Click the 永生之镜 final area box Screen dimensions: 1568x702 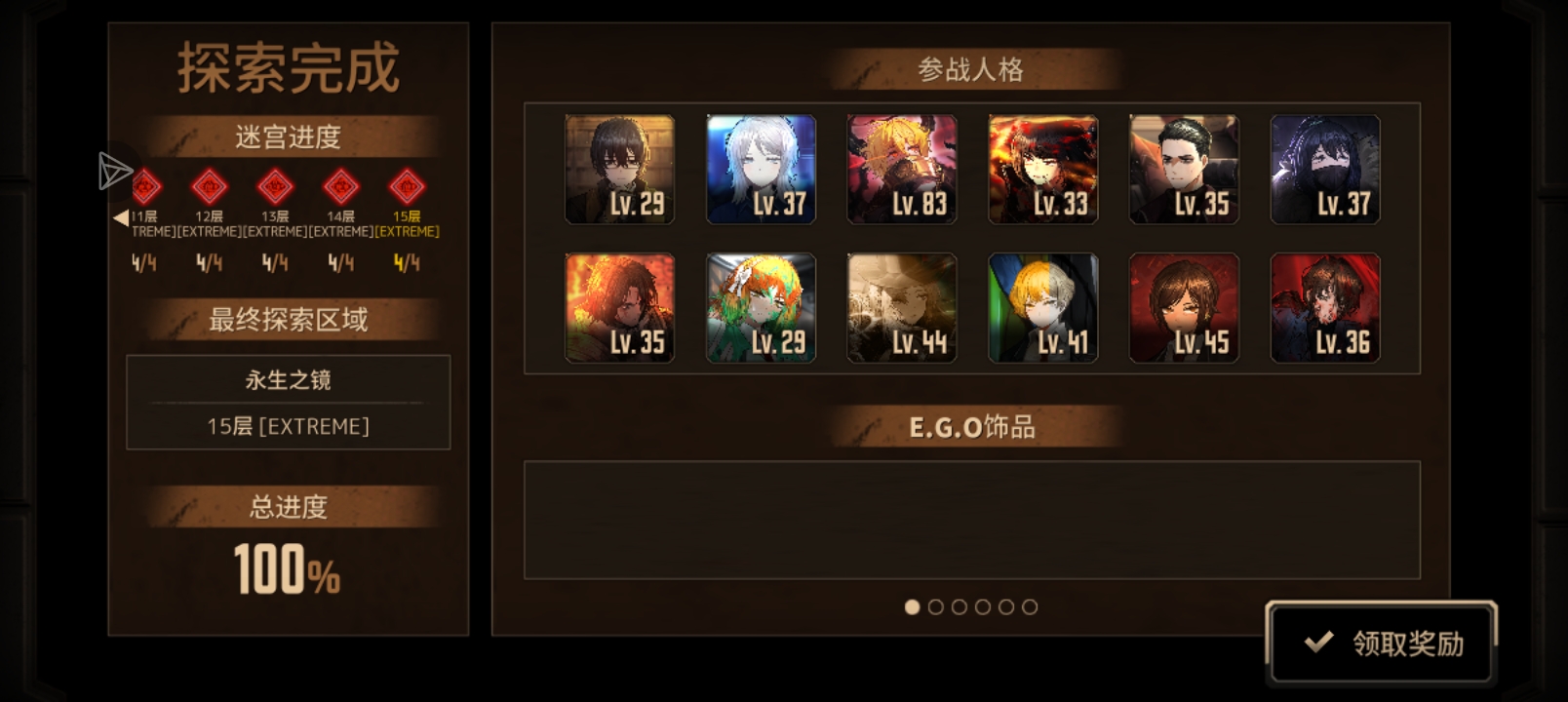coord(289,402)
